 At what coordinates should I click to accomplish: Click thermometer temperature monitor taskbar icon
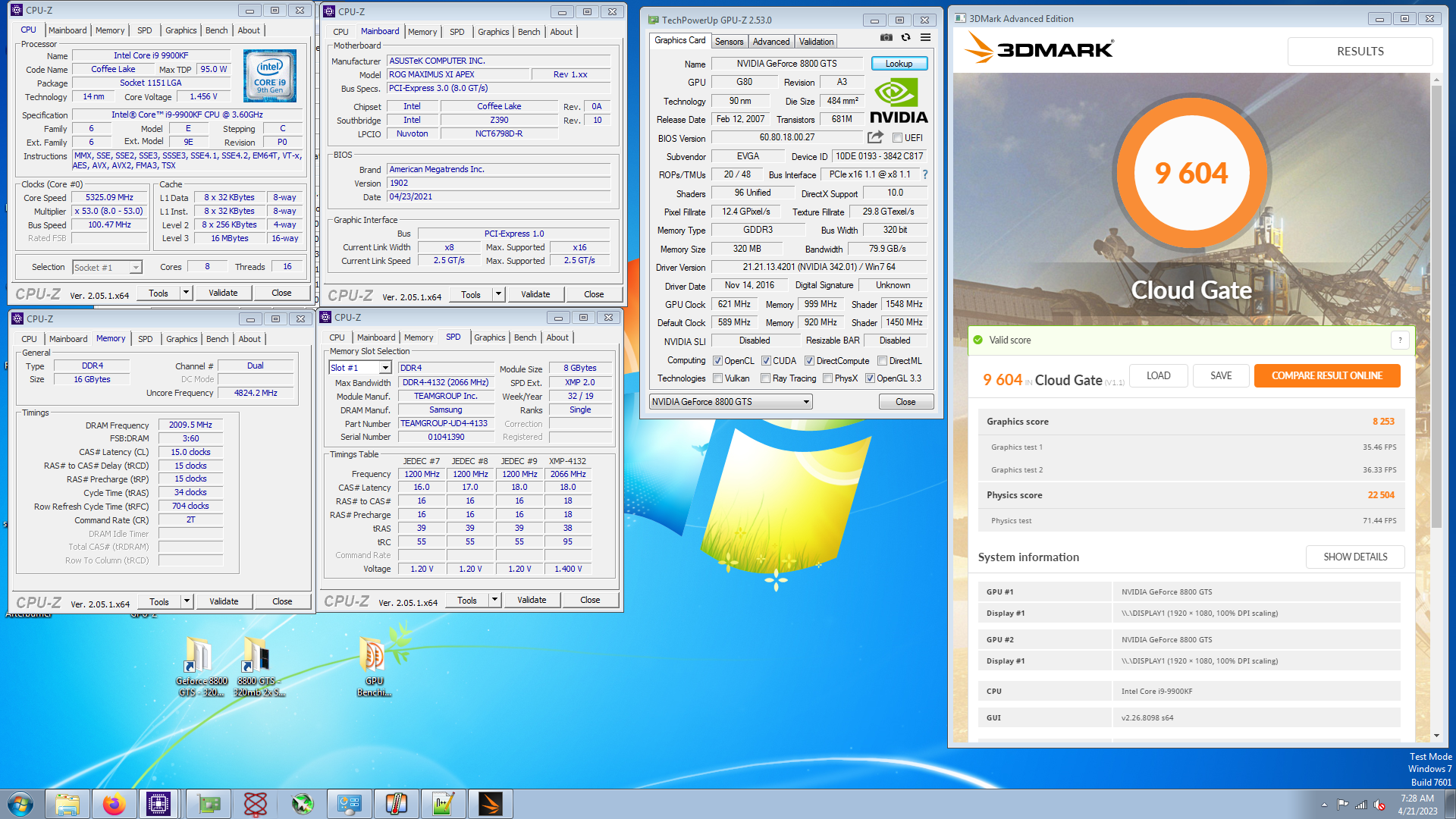tap(397, 804)
